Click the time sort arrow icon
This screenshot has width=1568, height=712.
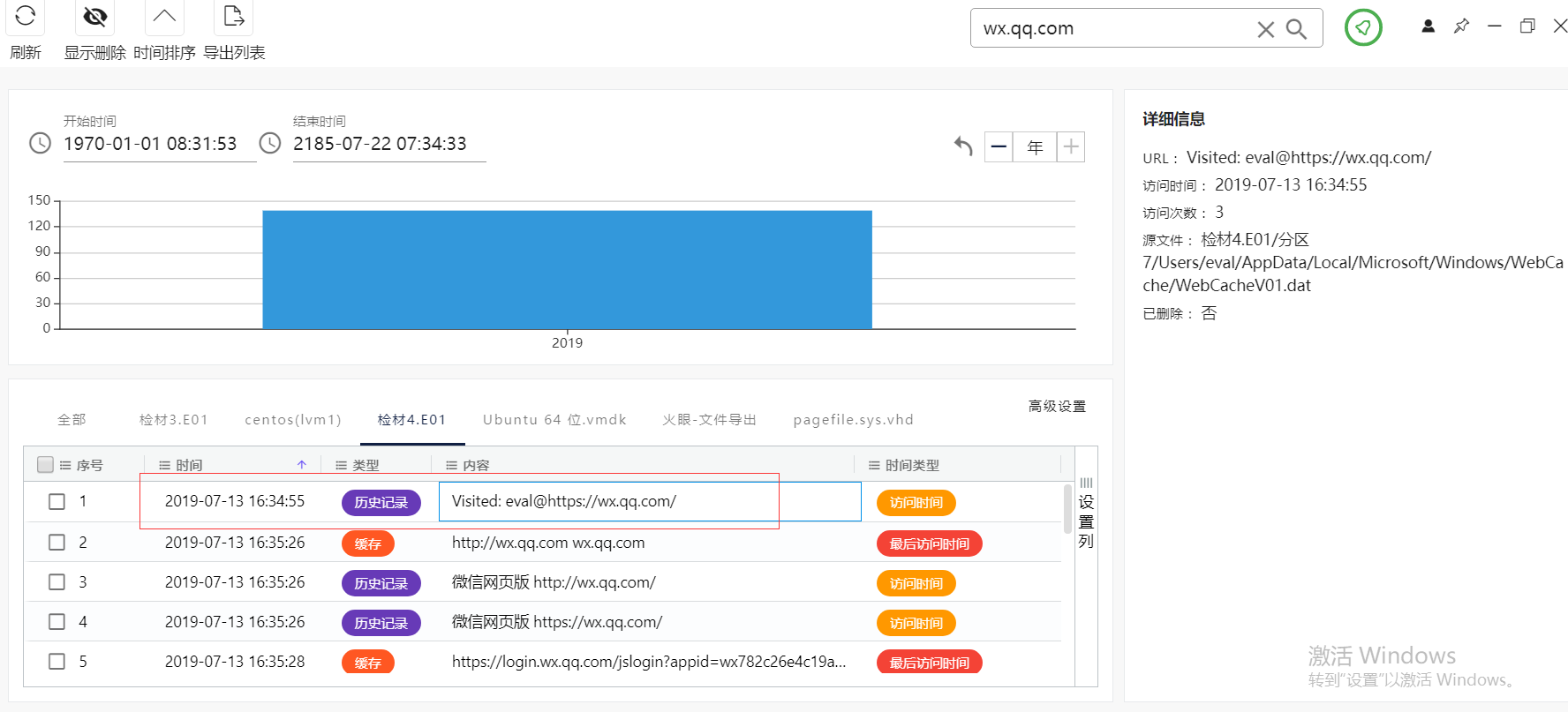click(164, 16)
